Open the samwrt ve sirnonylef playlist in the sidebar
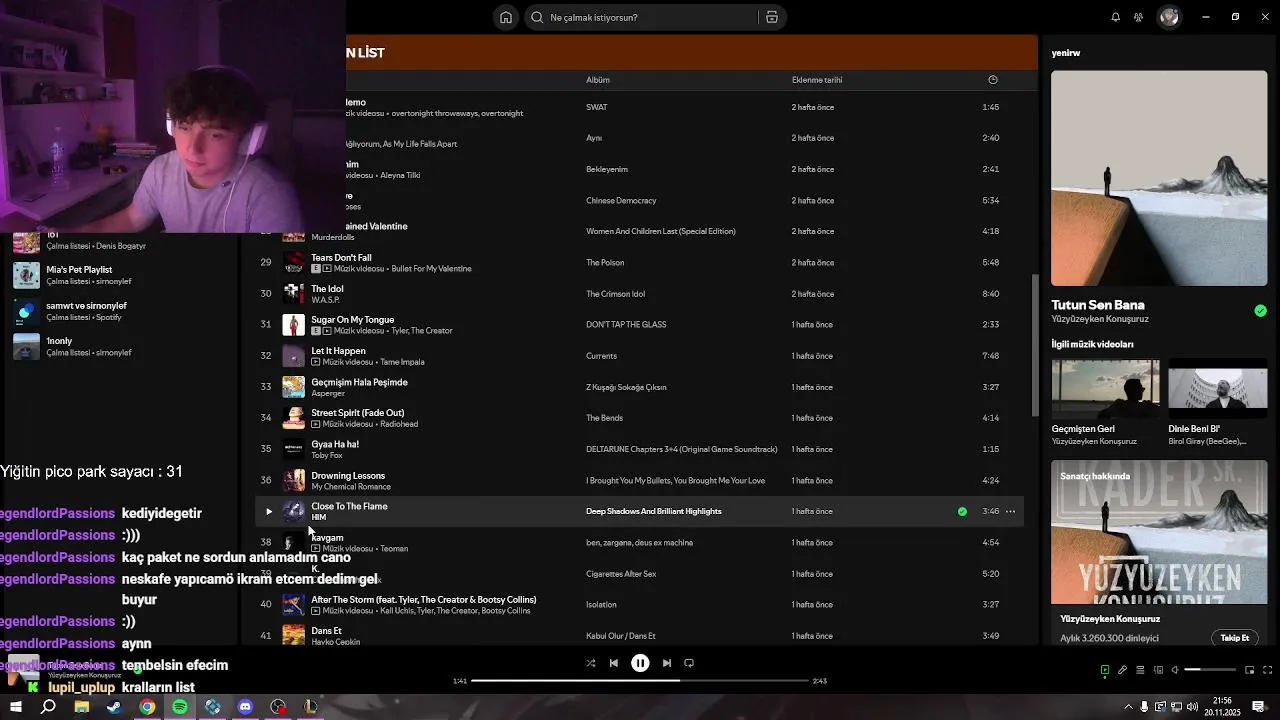The width and height of the screenshot is (1280, 720). [x=120, y=311]
